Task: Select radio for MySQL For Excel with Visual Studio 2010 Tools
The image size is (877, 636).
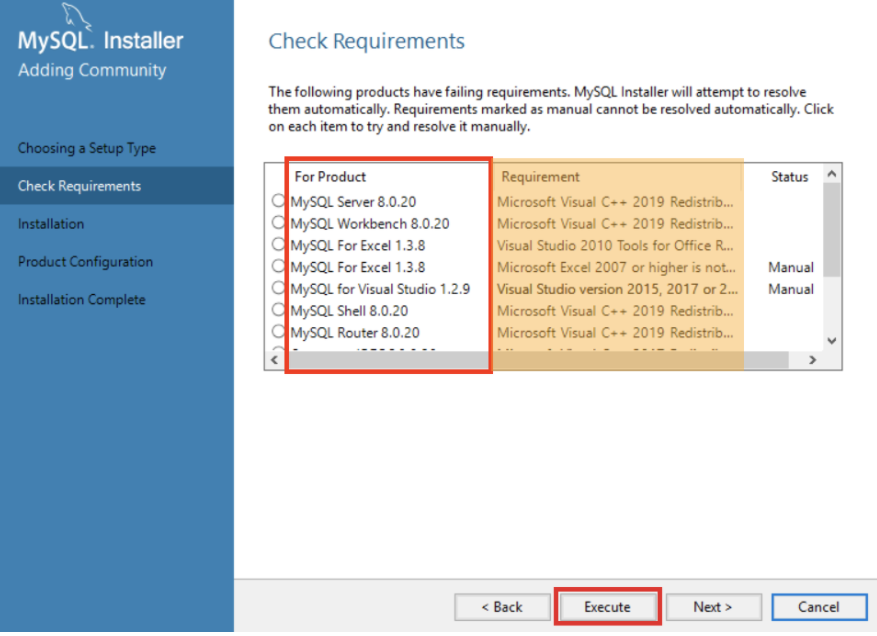Action: tap(279, 244)
